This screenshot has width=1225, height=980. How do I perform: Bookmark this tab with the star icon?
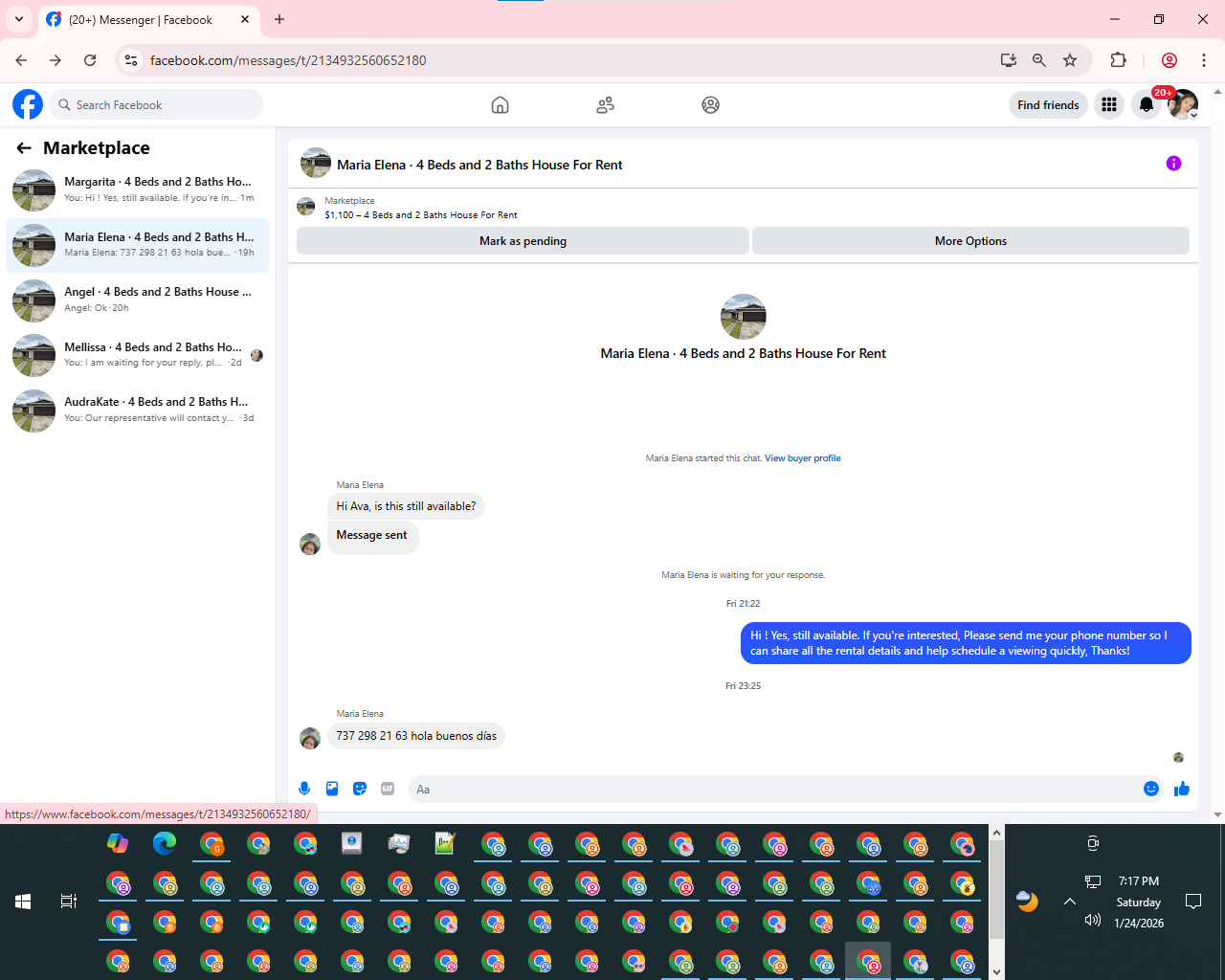[x=1070, y=60]
